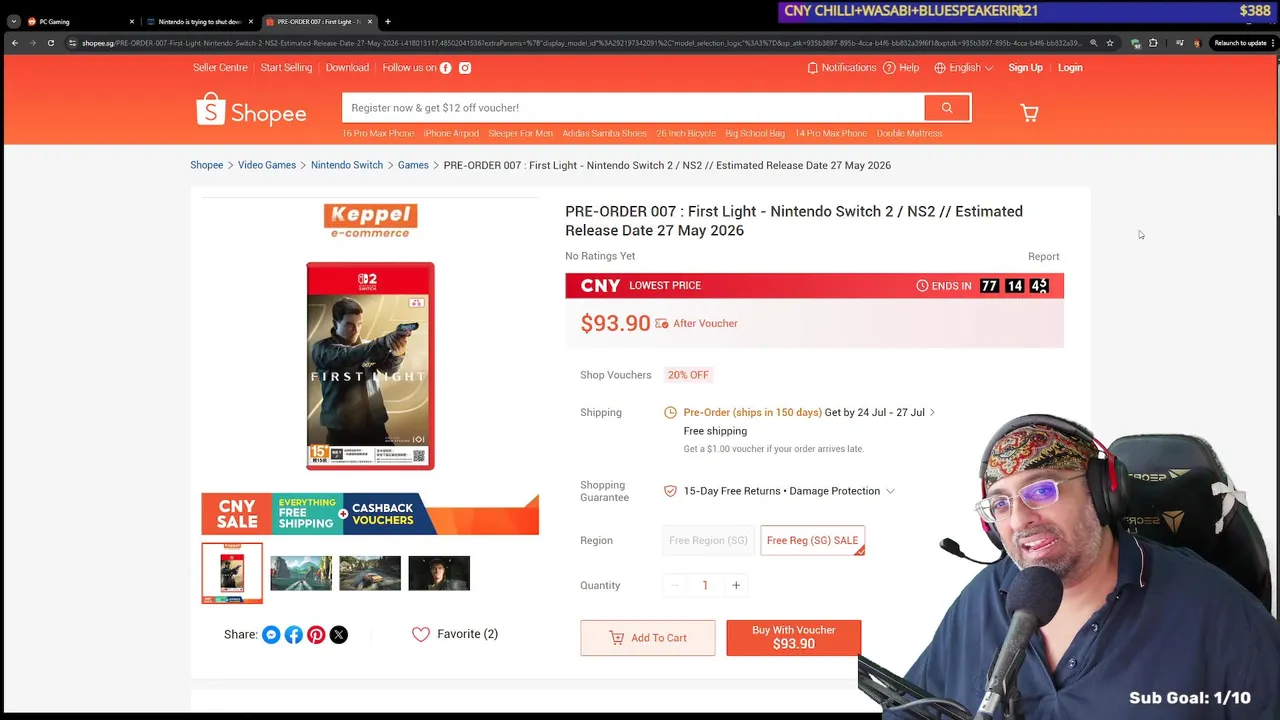Expand shipping details chevron after 27 Jul

[932, 412]
